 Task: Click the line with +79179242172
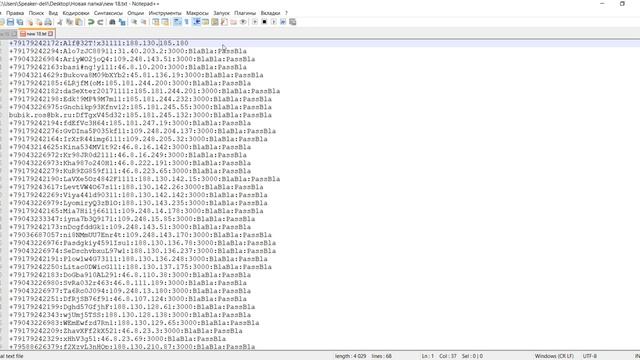point(98,43)
